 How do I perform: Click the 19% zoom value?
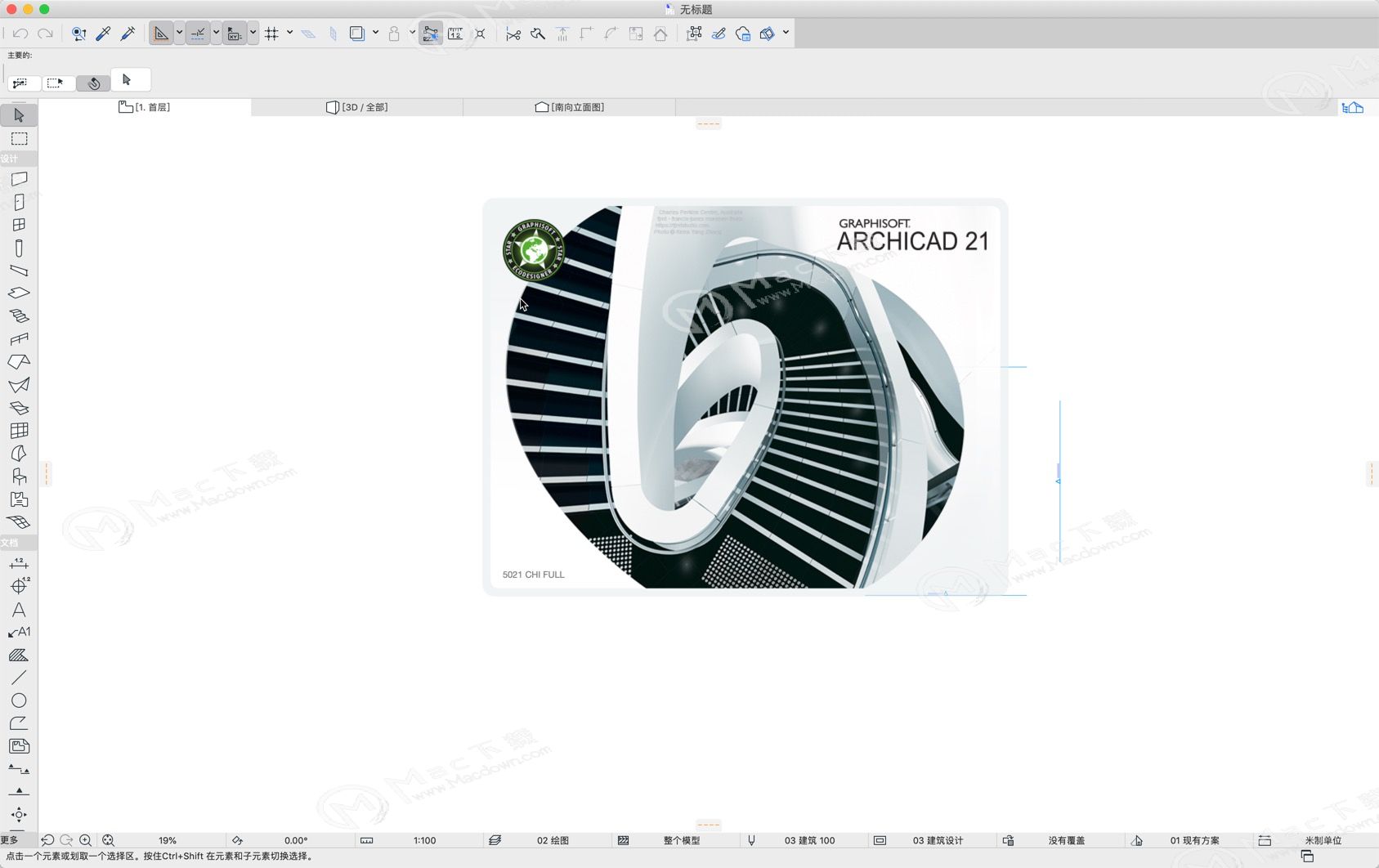tap(168, 840)
